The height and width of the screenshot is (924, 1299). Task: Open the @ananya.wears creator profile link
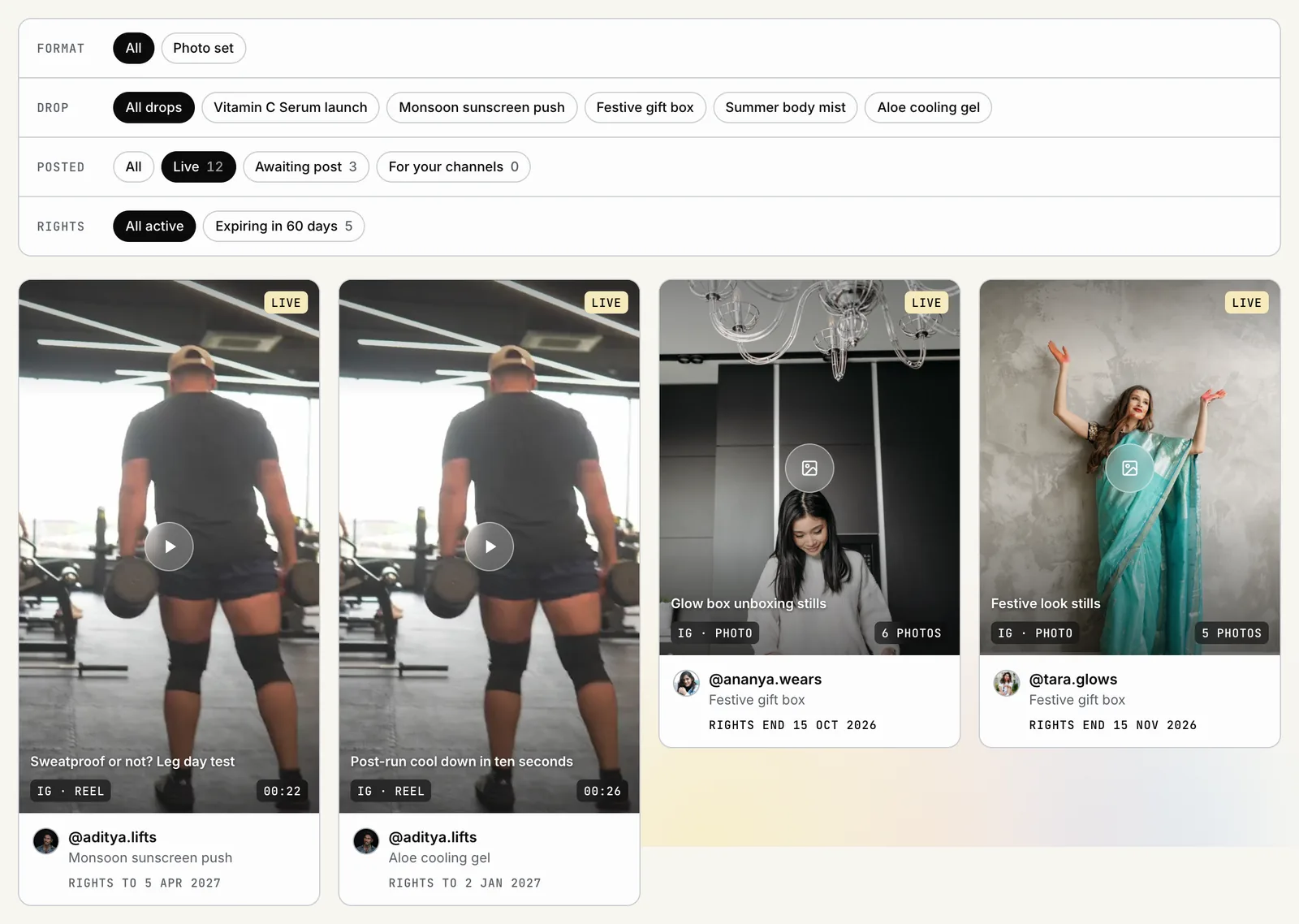pos(765,680)
